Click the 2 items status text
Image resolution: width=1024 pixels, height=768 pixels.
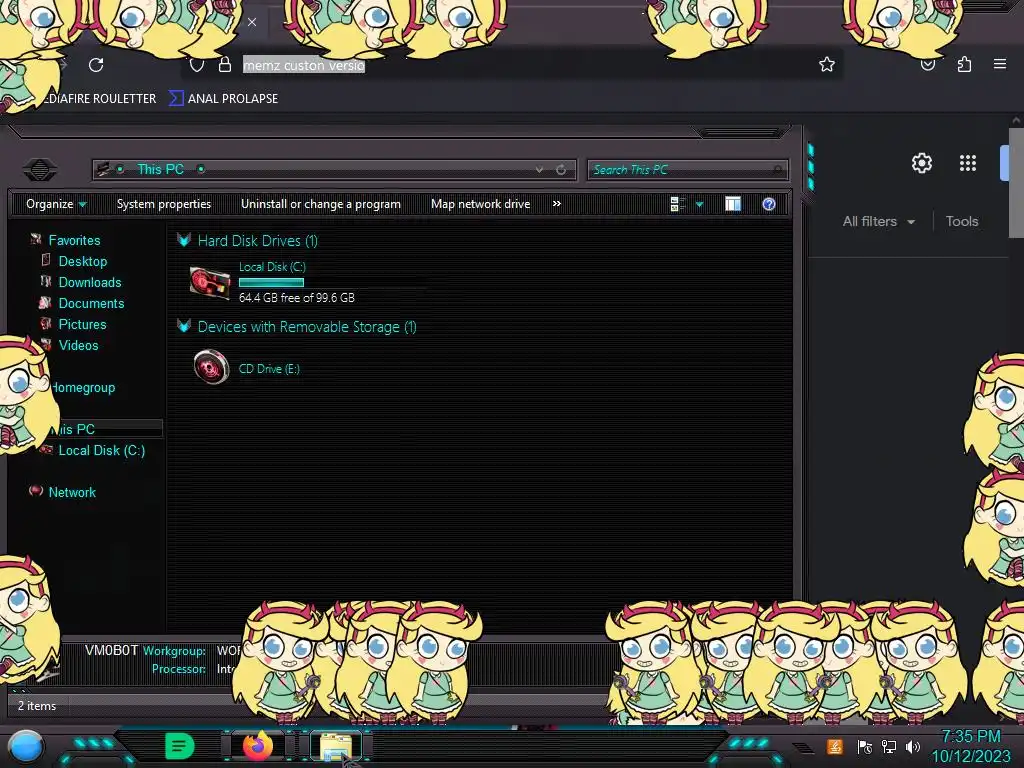click(37, 706)
